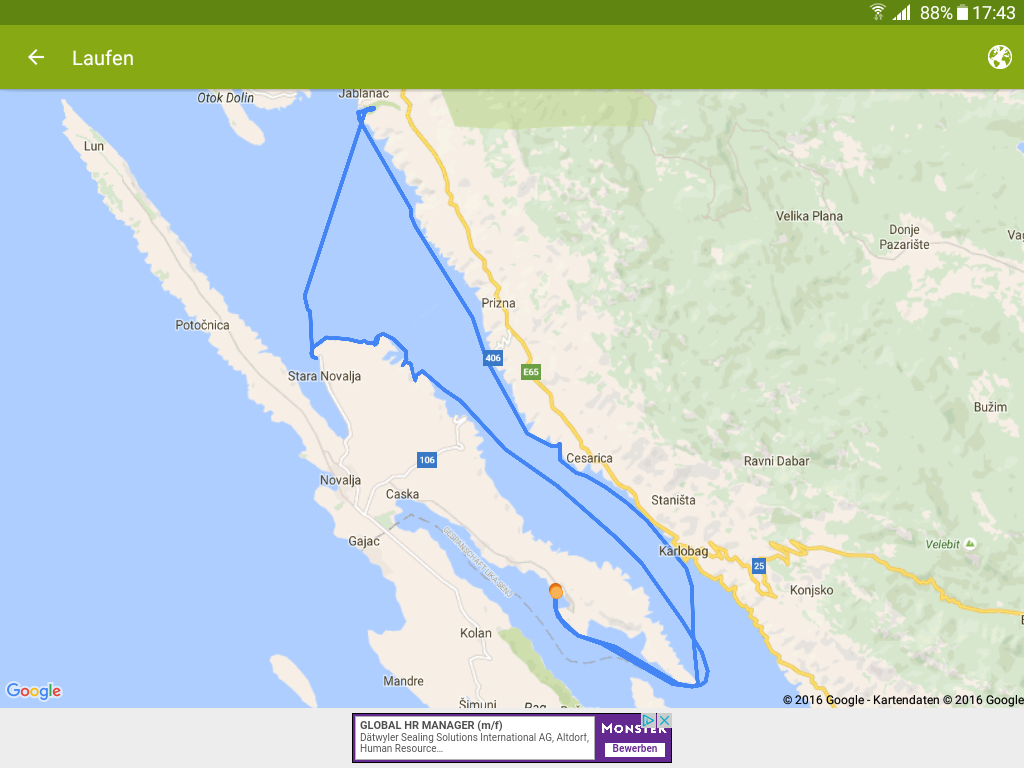Tap the battery icon in status bar

point(962,12)
